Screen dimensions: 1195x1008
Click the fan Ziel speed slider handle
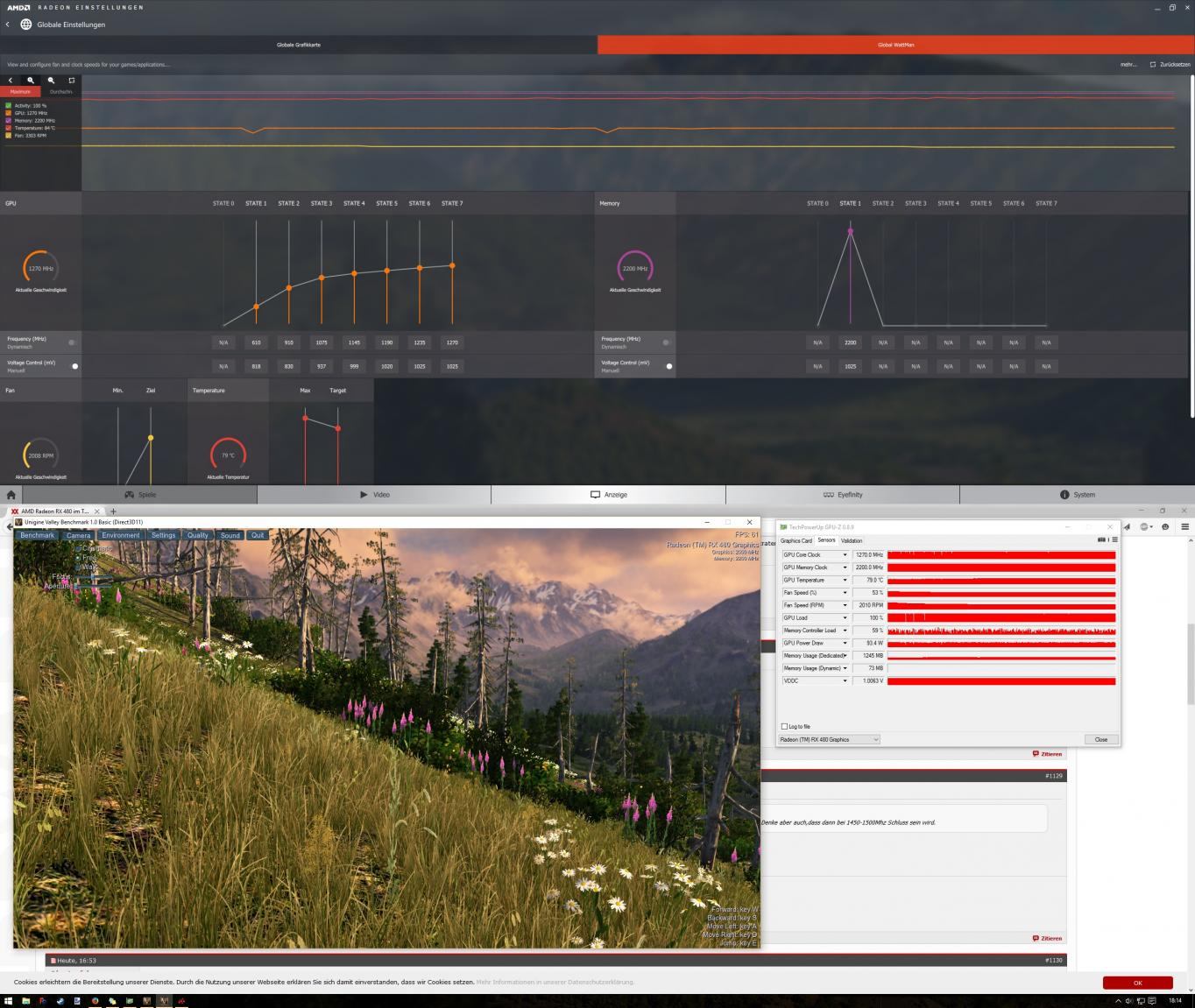tap(151, 438)
